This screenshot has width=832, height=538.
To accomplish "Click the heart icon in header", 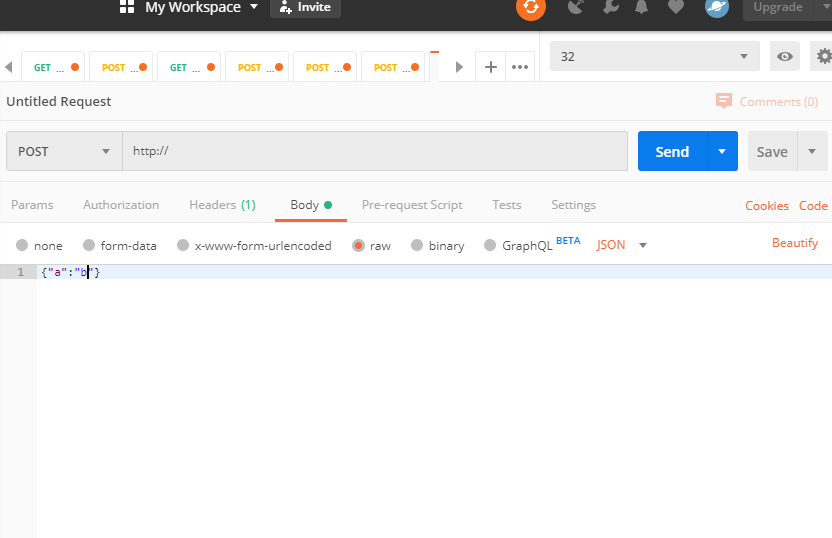I will [675, 7].
